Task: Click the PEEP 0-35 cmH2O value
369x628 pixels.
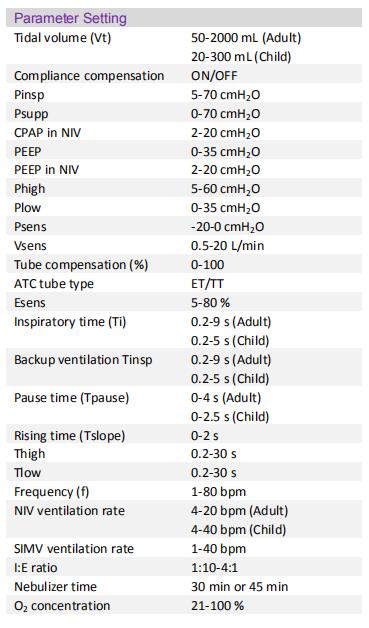Action: click(x=226, y=152)
